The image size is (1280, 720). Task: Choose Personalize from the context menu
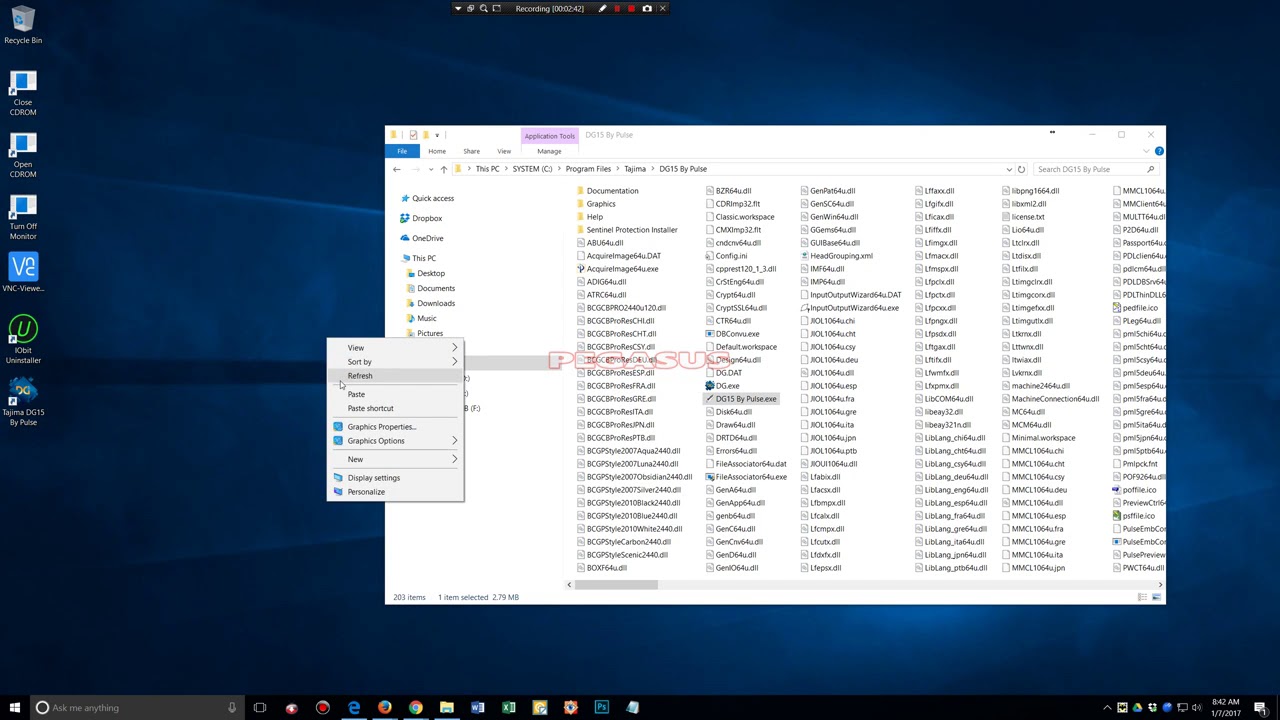pyautogui.click(x=395, y=492)
